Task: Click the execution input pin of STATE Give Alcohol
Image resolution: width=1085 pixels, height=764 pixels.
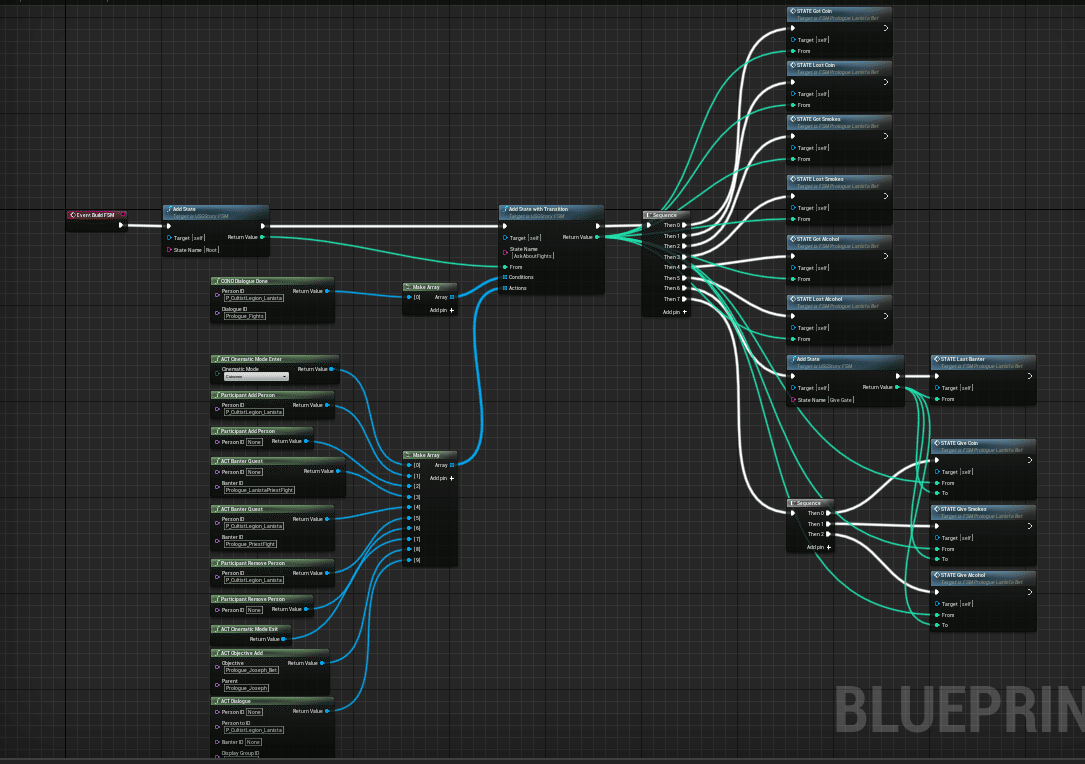Action: pyautogui.click(x=937, y=592)
